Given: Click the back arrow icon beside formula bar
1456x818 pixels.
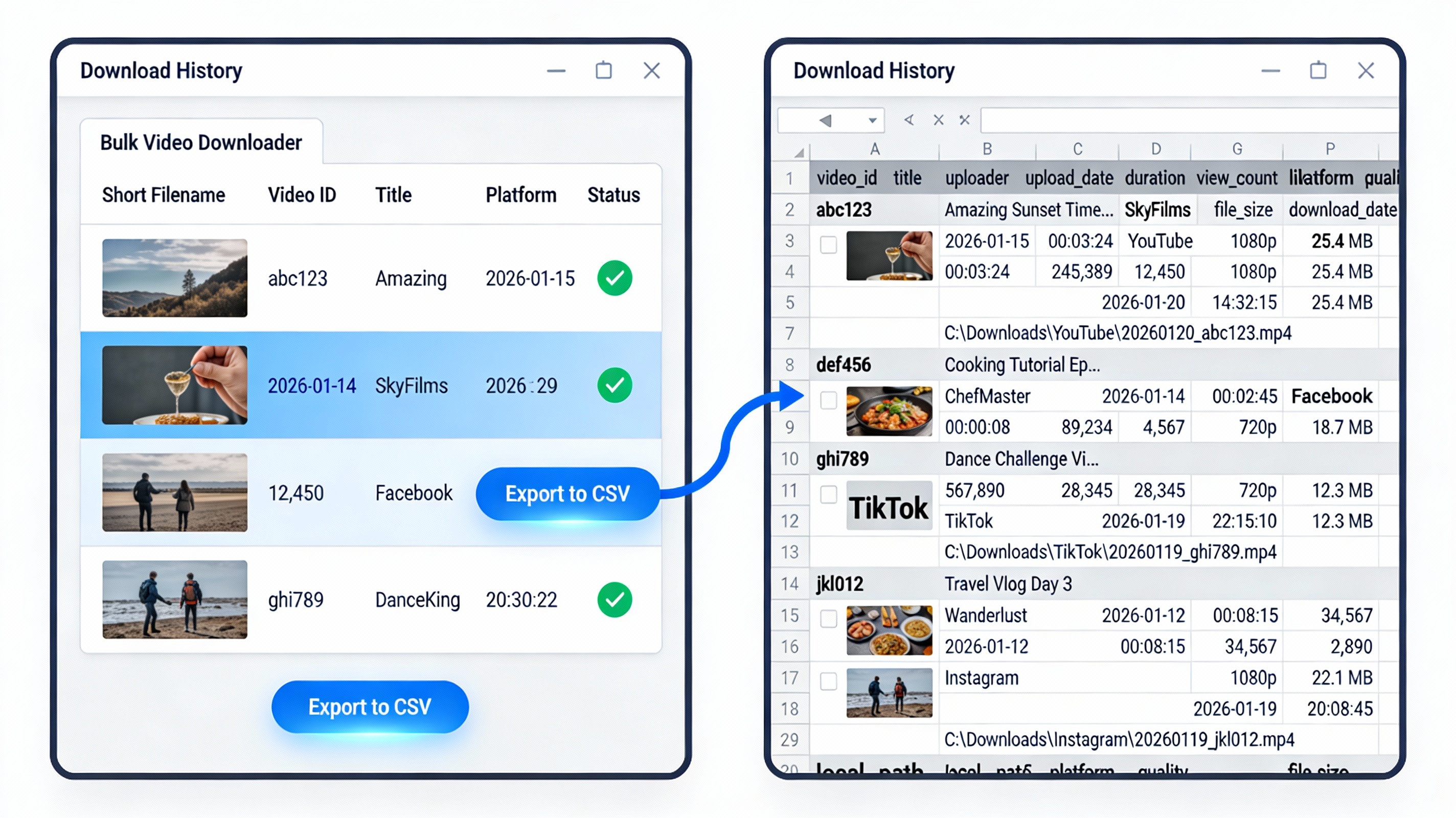Looking at the screenshot, I should pos(909,120).
